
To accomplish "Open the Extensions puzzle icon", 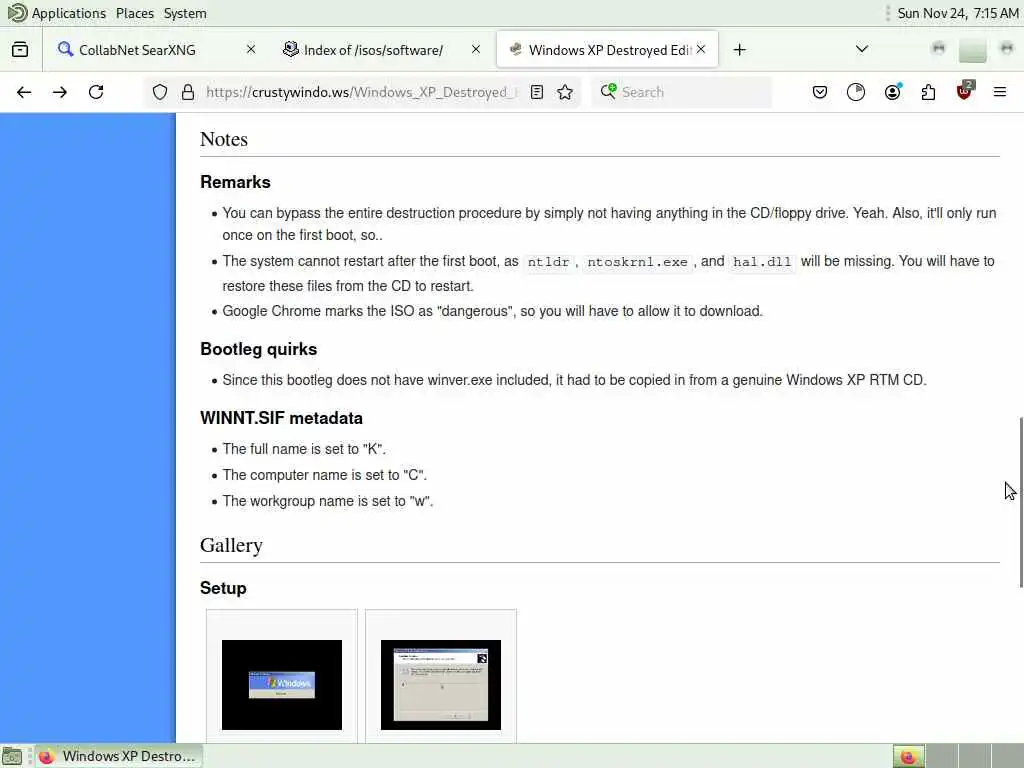I will coord(929,92).
